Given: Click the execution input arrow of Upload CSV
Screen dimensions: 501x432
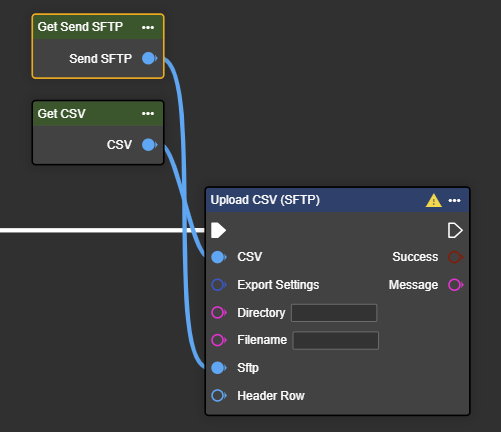Looking at the screenshot, I should [x=218, y=230].
